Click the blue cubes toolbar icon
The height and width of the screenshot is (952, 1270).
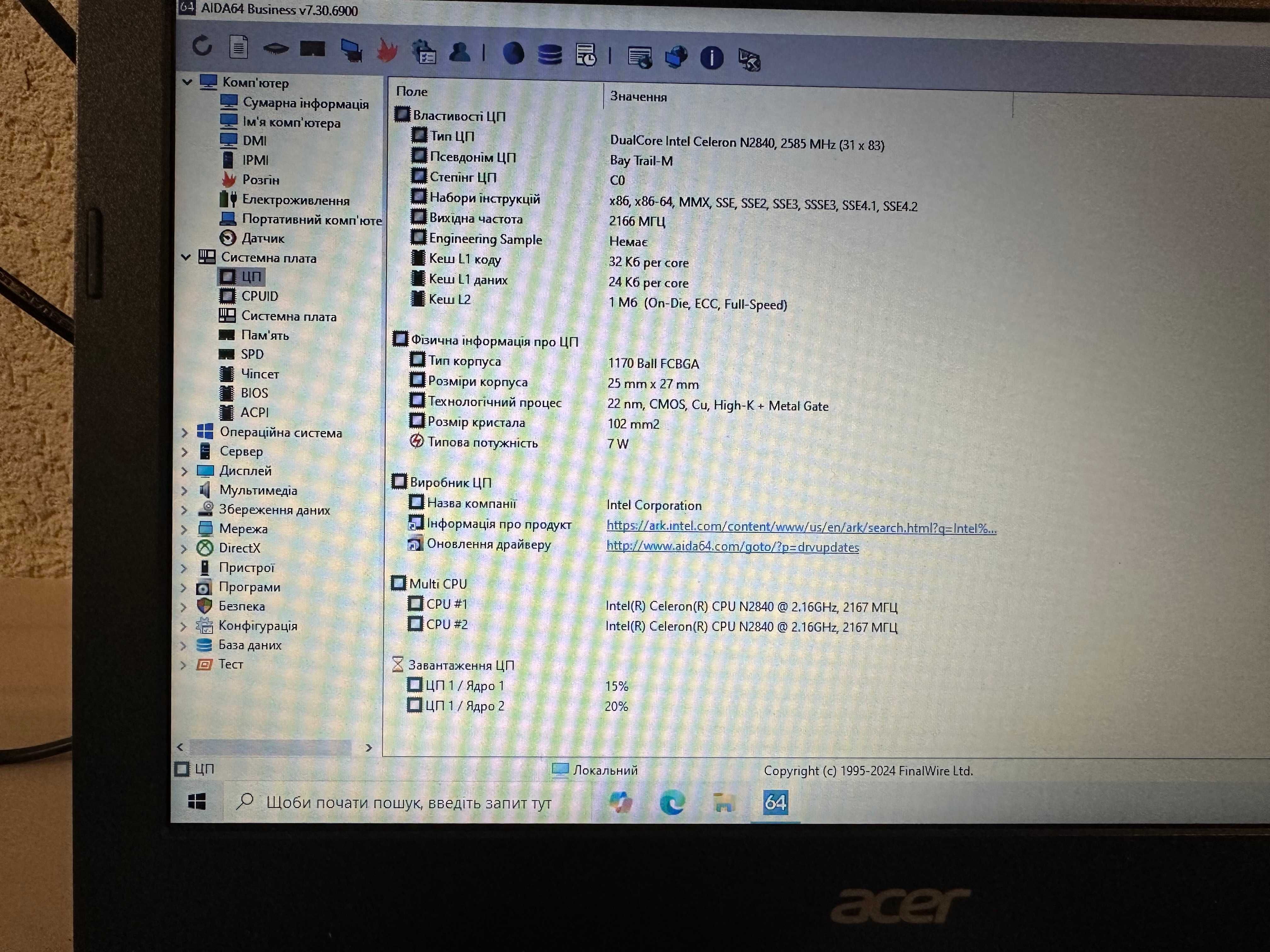[676, 57]
